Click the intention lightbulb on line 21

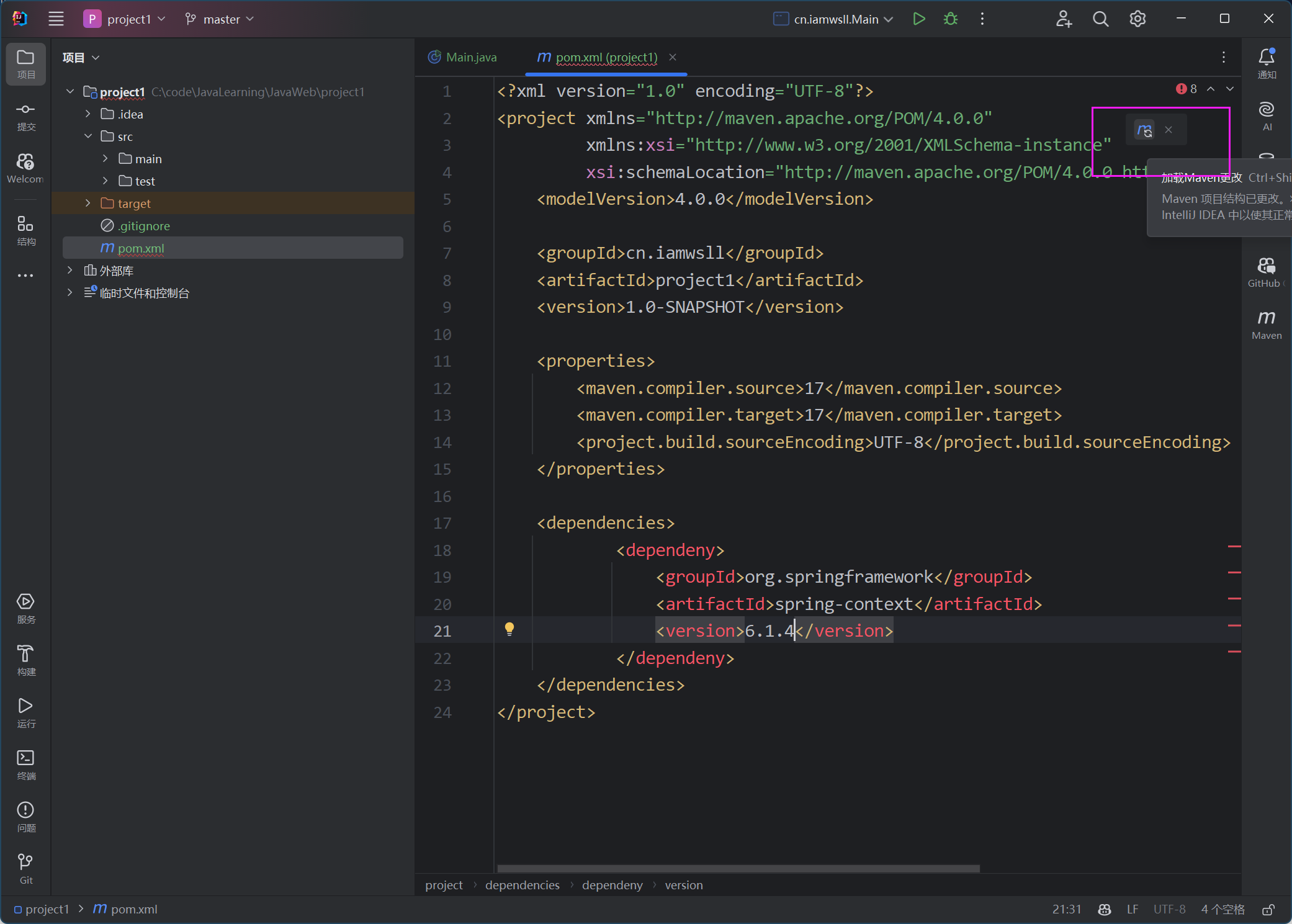coord(509,629)
